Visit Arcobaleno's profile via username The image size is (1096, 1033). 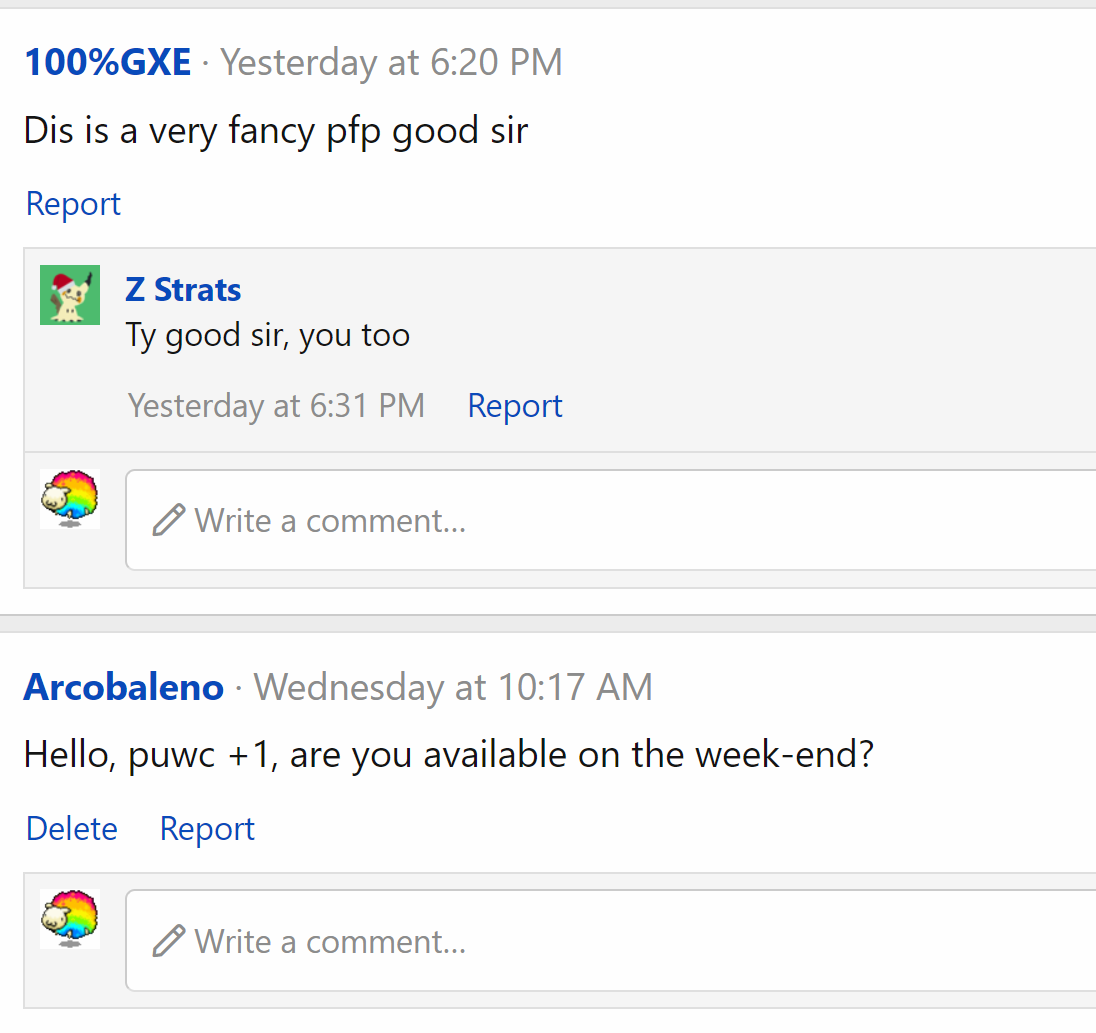click(124, 687)
